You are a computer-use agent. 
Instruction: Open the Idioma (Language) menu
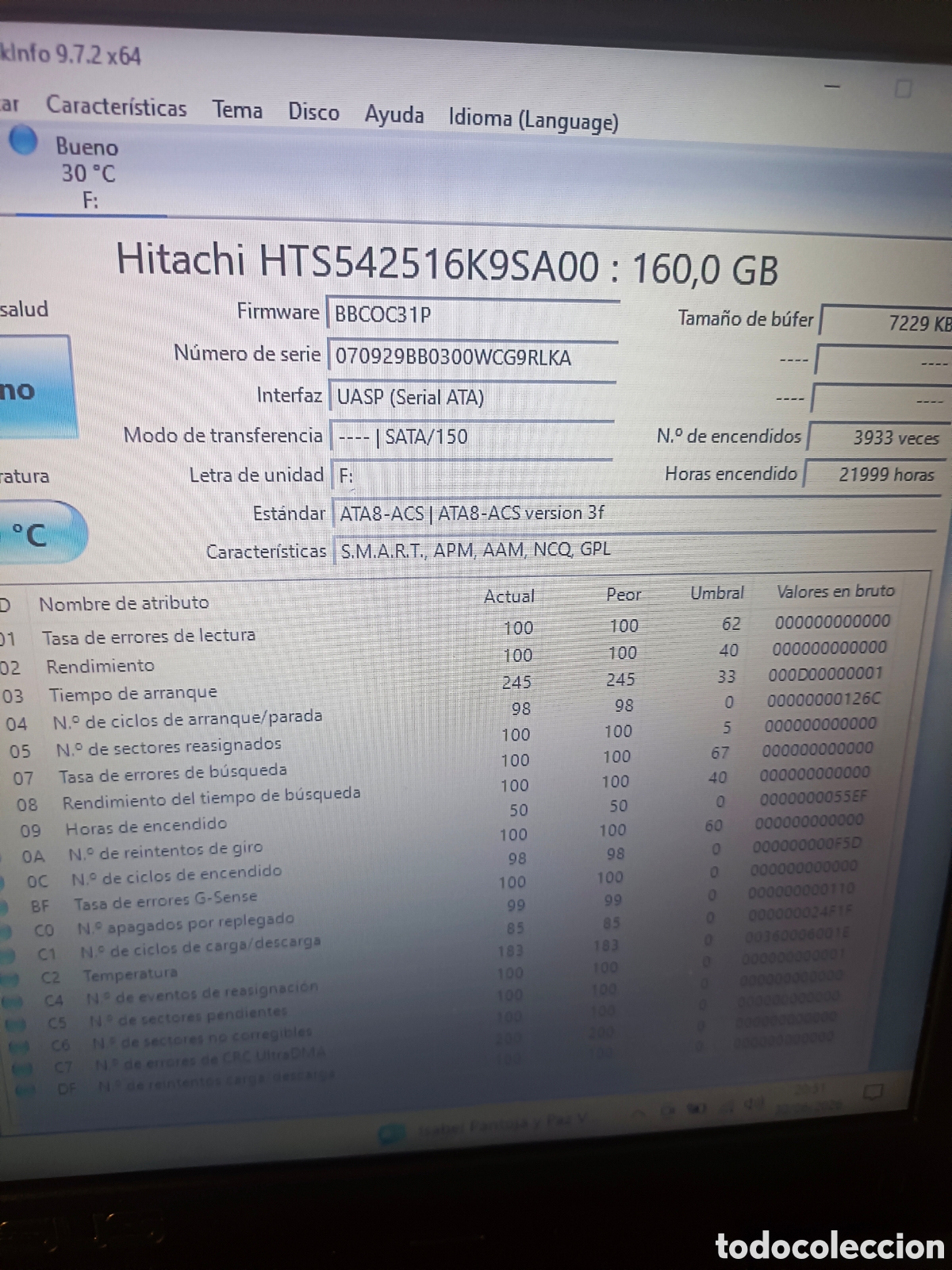533,120
